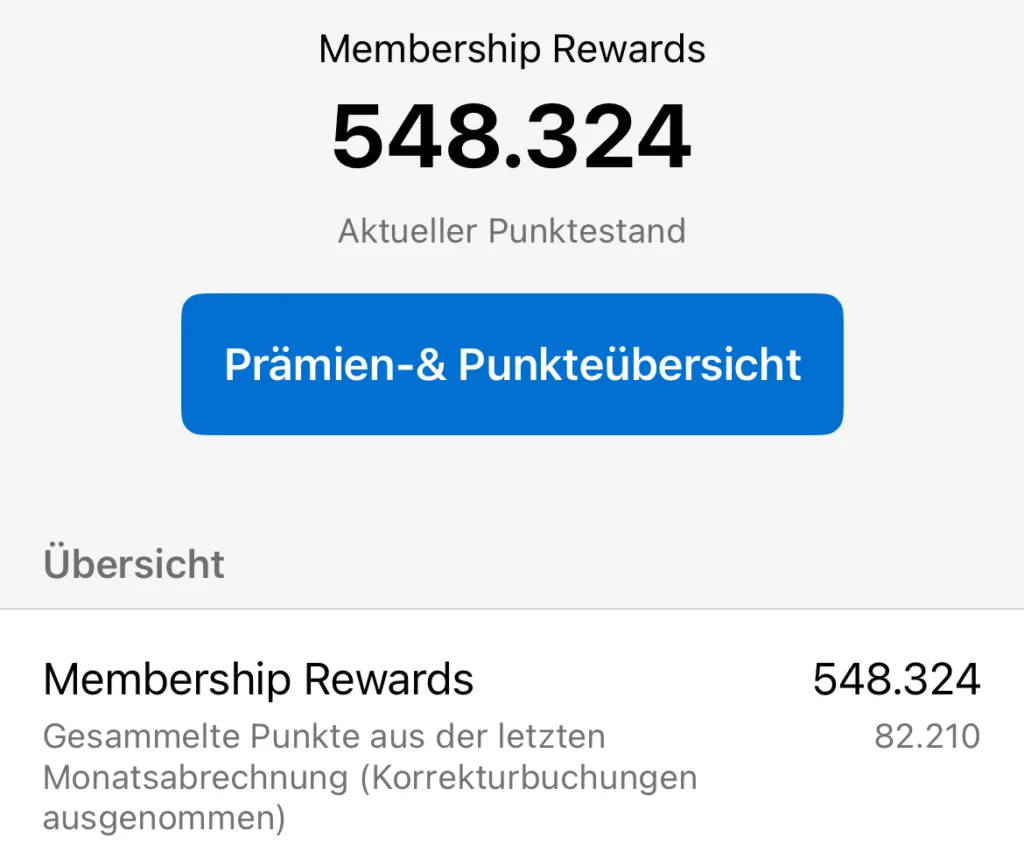Image resolution: width=1024 pixels, height=859 pixels.
Task: Click the ampersand on the blue button
Action: pyautogui.click(x=430, y=364)
